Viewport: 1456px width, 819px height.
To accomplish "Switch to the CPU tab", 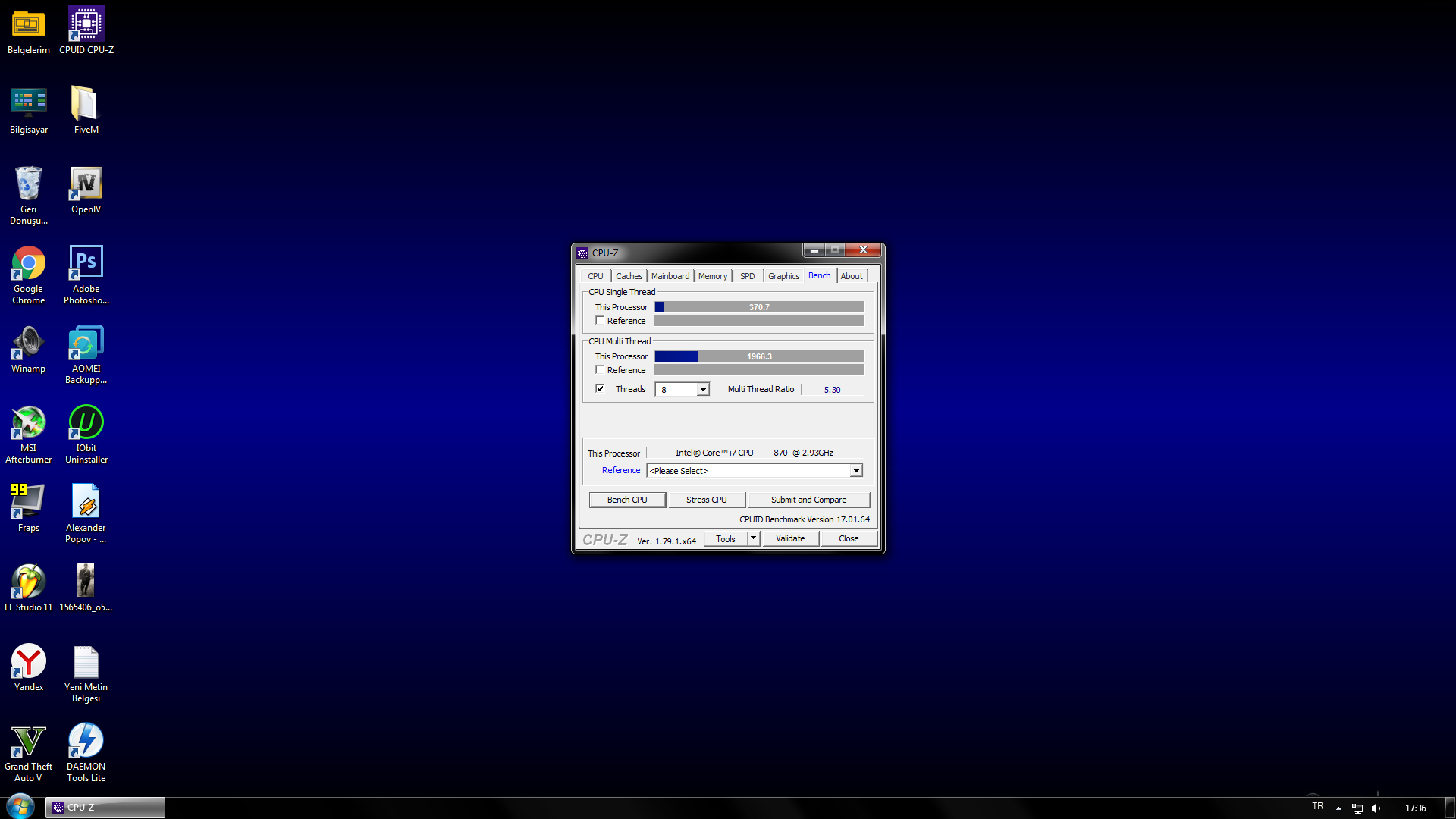I will click(595, 276).
